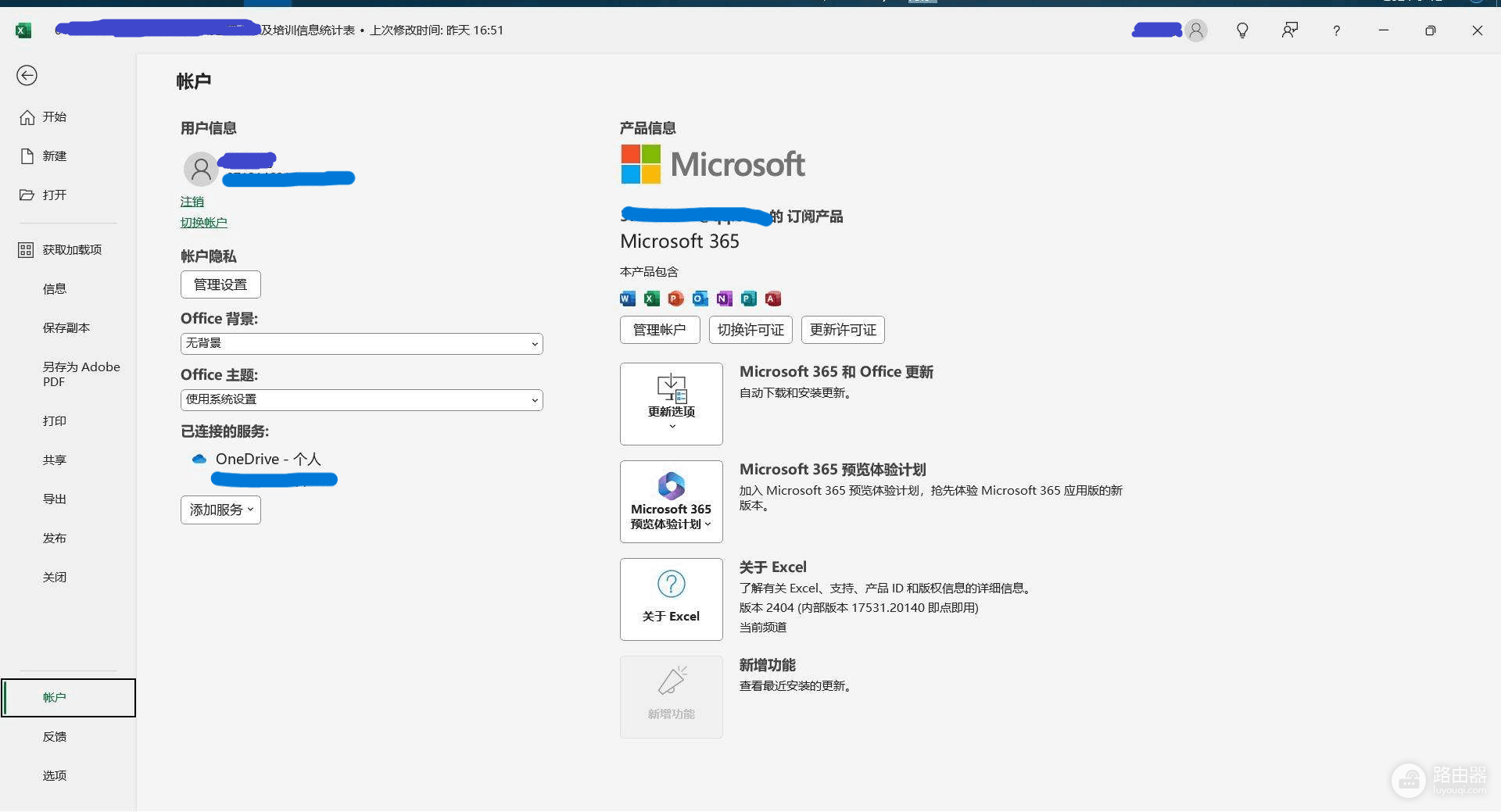Click the 开始 home icon
The image size is (1501, 812).
pyautogui.click(x=27, y=117)
